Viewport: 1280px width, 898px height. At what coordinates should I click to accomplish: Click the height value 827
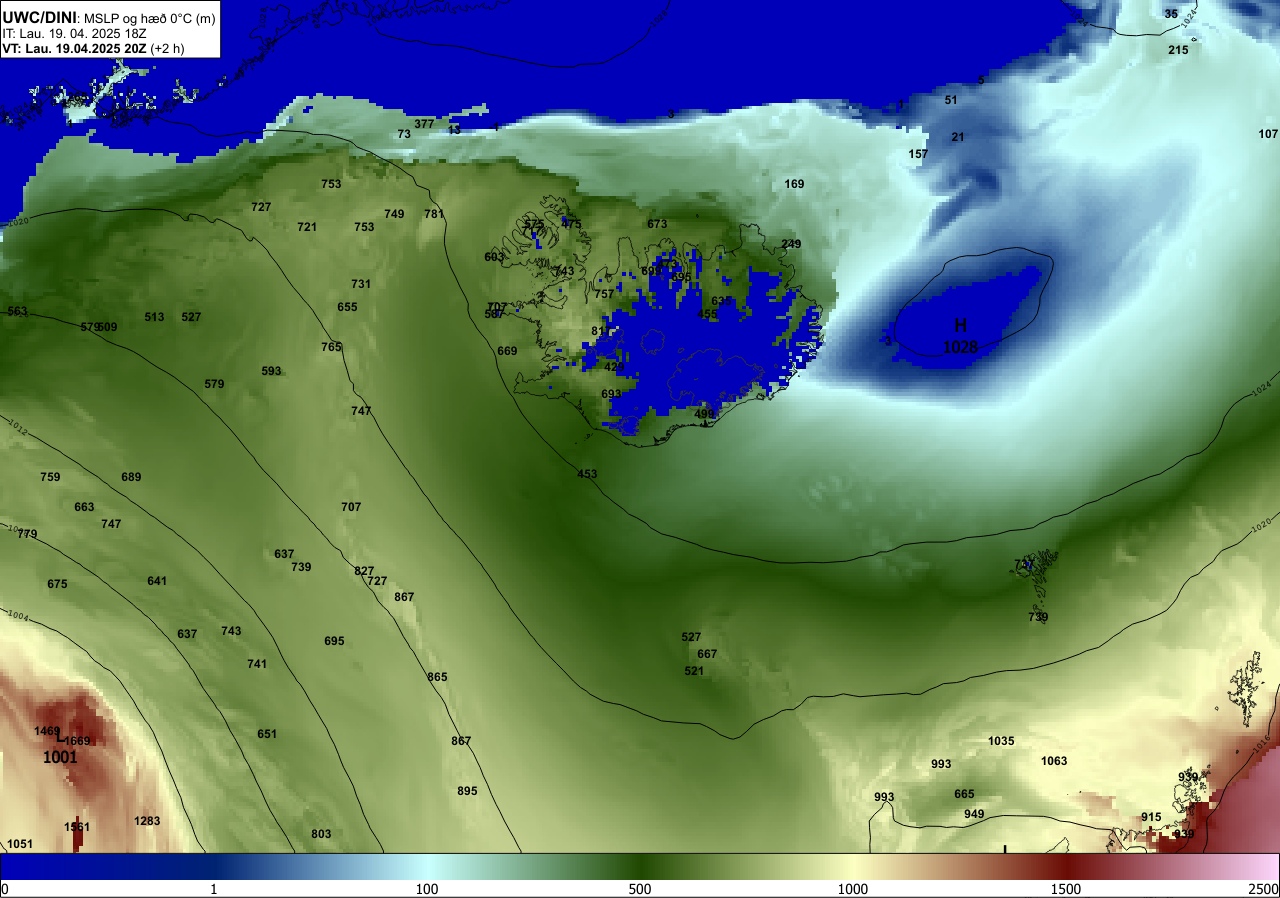pyautogui.click(x=364, y=571)
